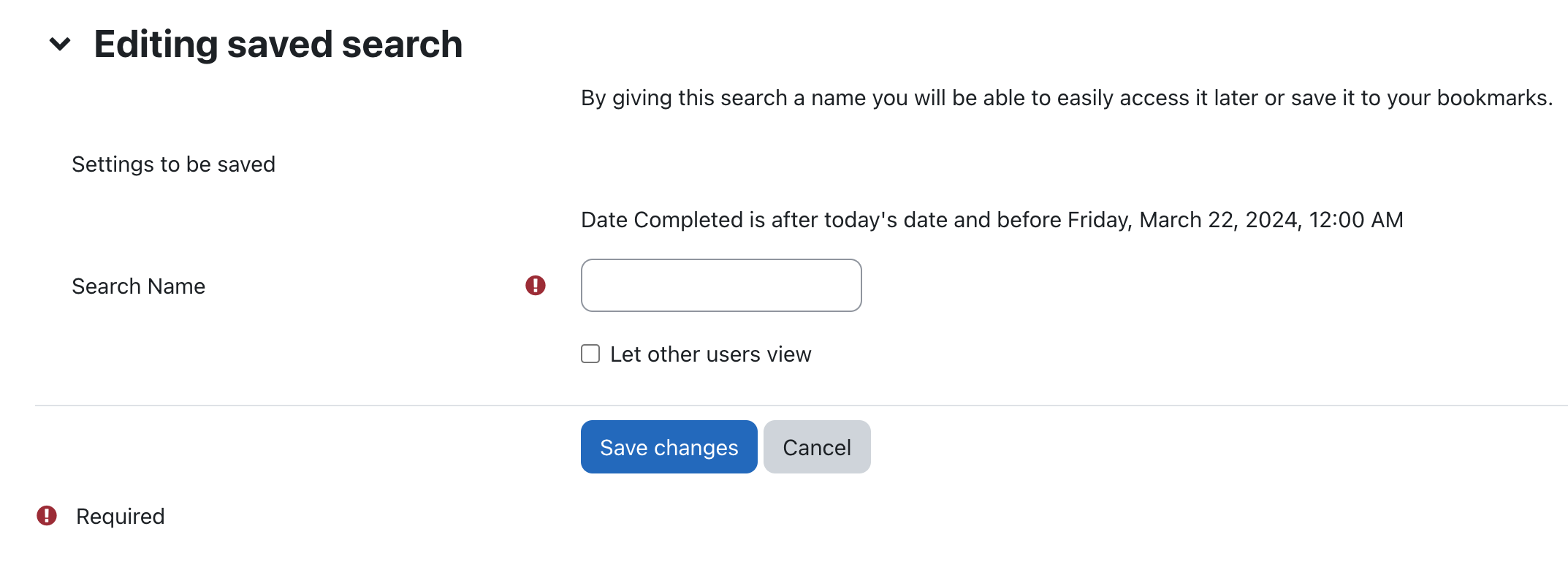Collapse the Editing saved search section chevron
Screen dimensions: 1568x567
point(60,45)
